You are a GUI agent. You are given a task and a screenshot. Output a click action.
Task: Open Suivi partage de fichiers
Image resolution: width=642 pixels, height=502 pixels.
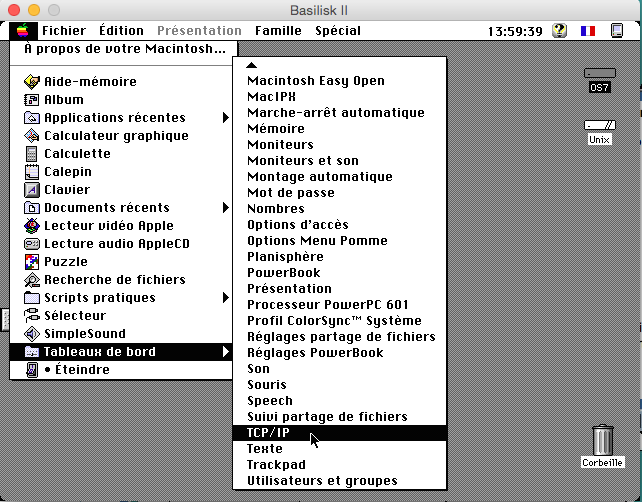339,416
